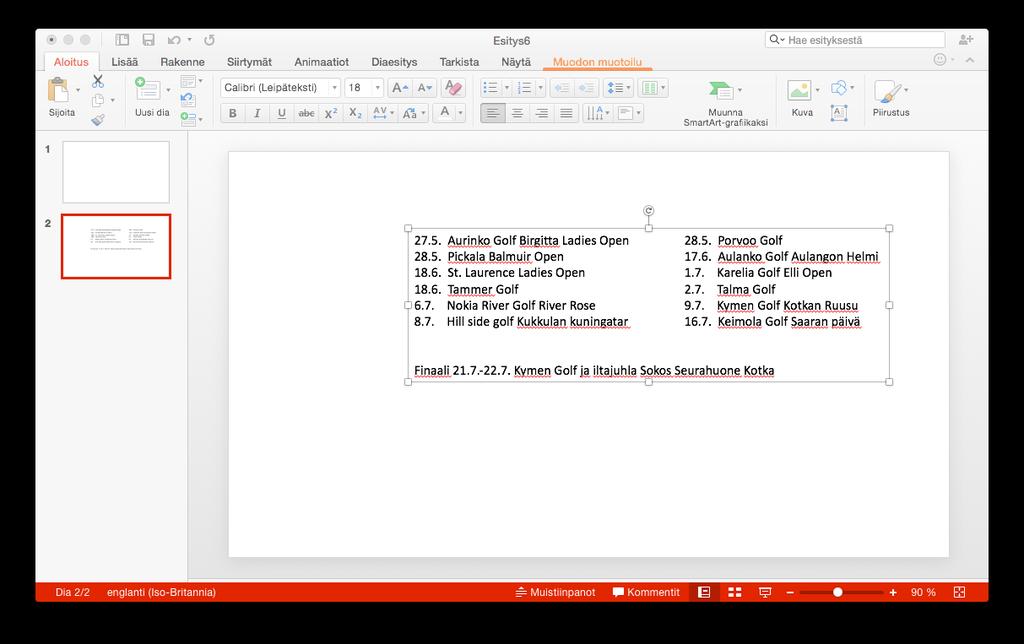Click the text box icon below shapes

click(x=839, y=113)
